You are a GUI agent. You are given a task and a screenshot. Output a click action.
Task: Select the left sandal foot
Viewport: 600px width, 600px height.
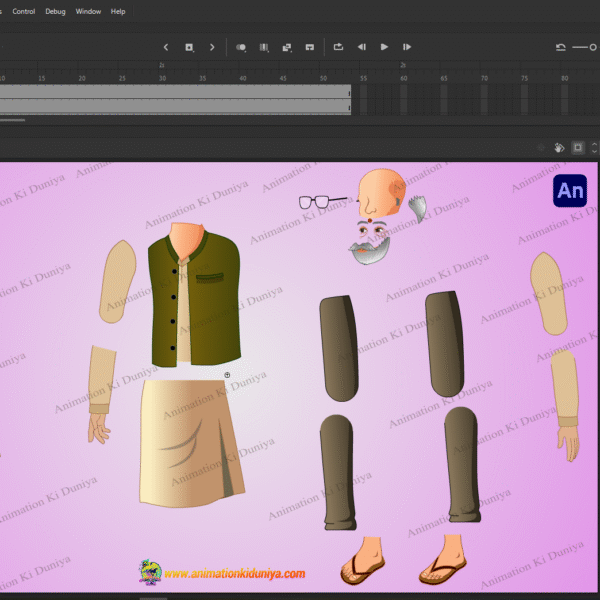coord(362,561)
